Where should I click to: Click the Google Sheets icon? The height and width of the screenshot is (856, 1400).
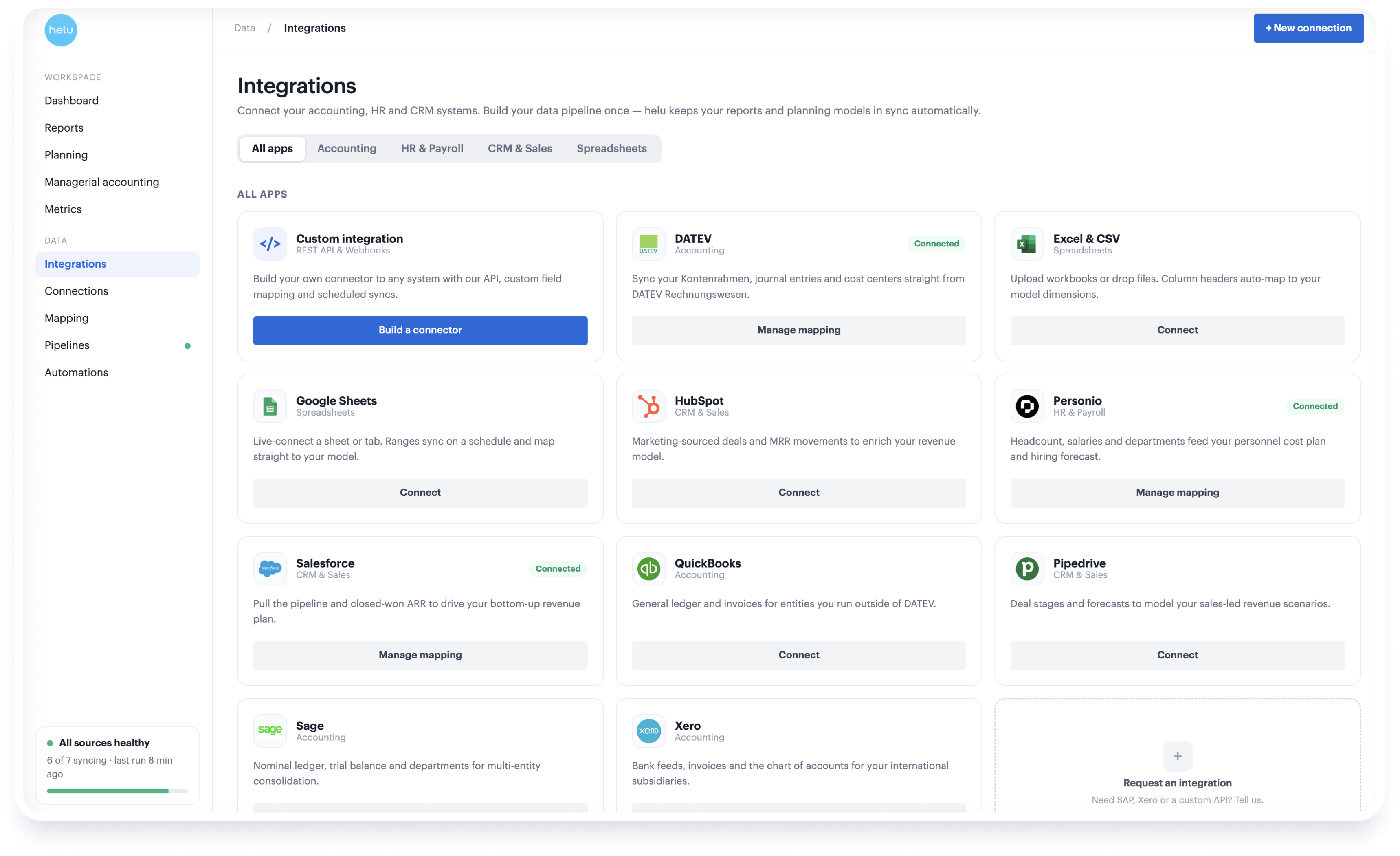click(270, 406)
